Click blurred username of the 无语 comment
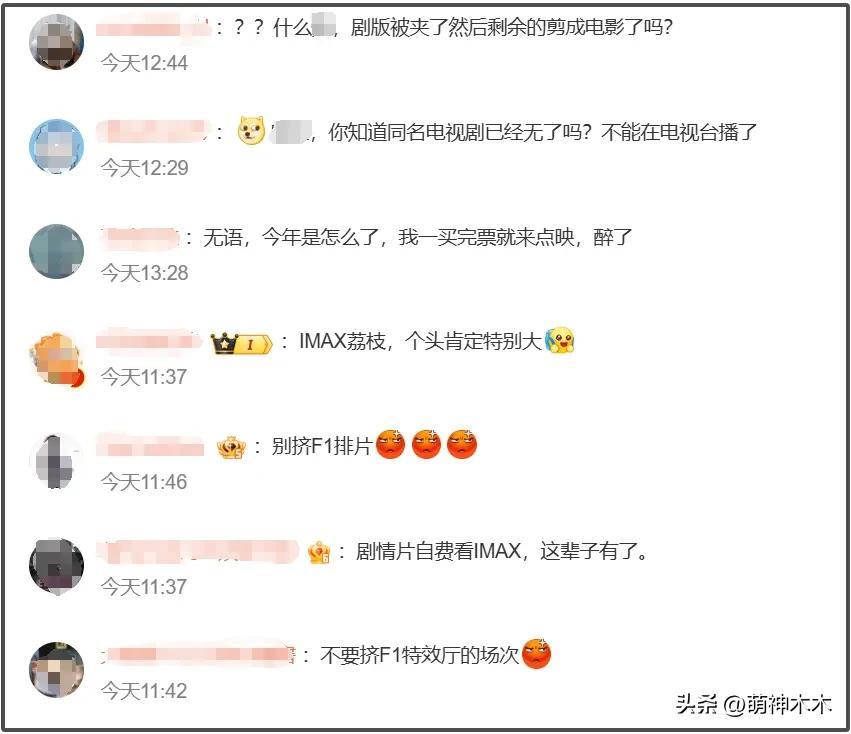 click(140, 237)
